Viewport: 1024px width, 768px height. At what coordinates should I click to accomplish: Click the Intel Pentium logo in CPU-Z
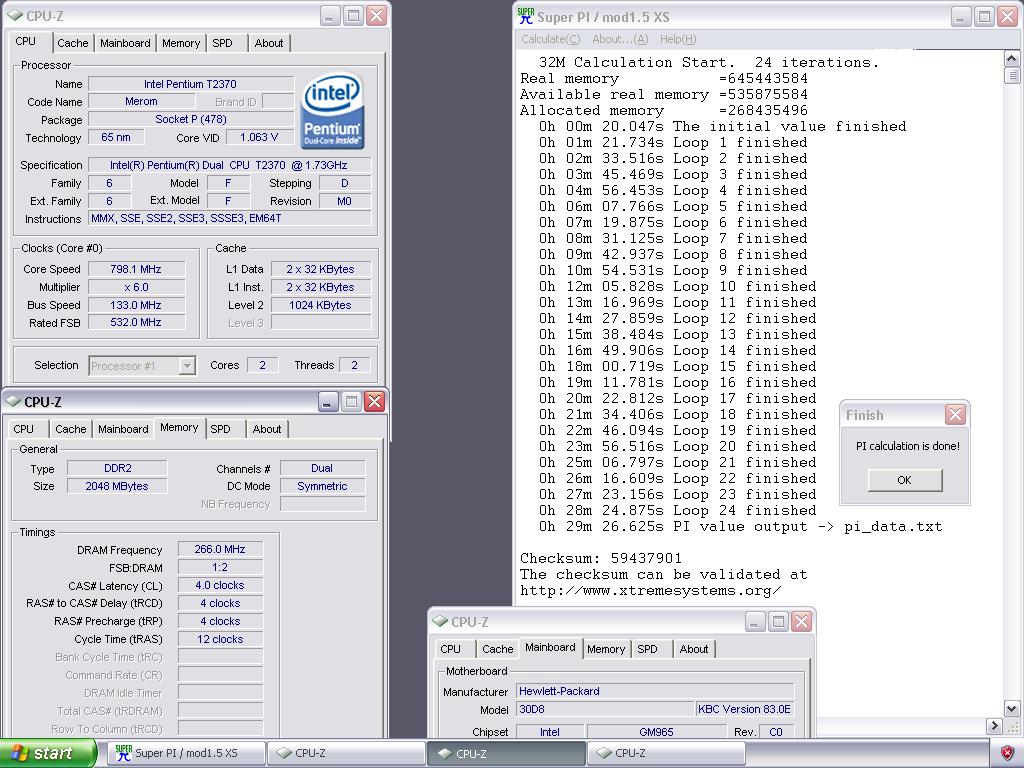coord(332,110)
